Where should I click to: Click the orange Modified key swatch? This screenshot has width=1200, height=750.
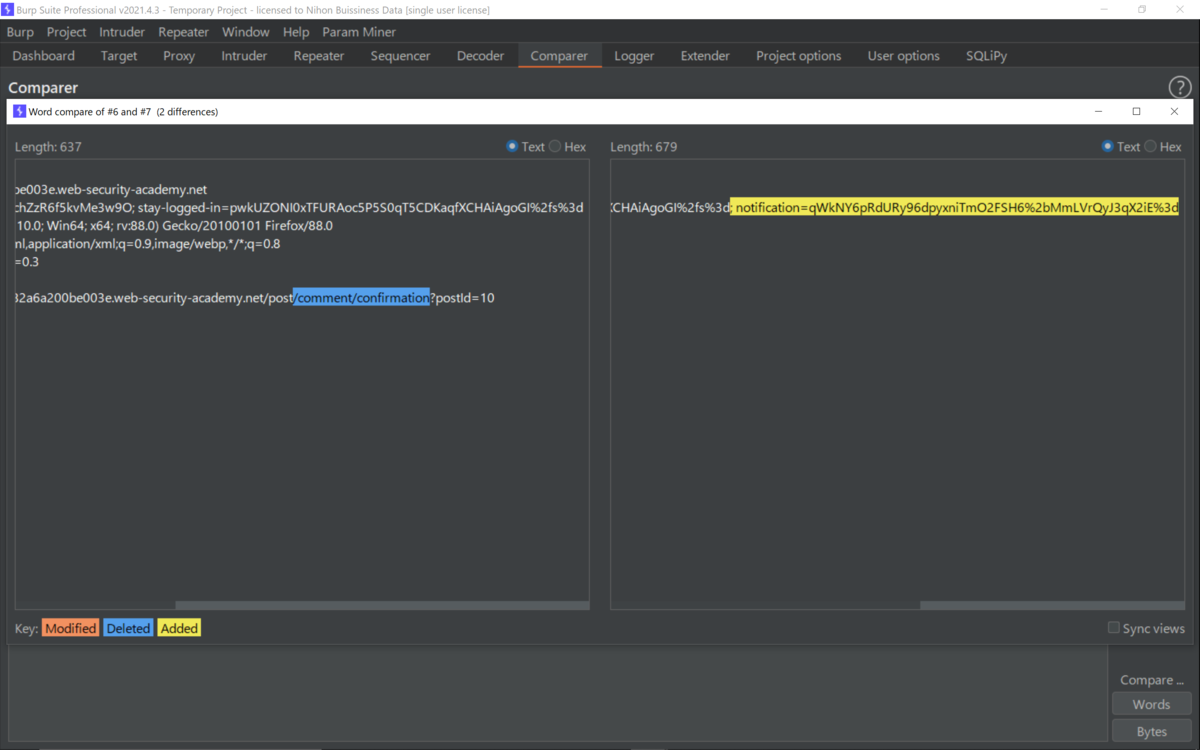pyautogui.click(x=70, y=628)
